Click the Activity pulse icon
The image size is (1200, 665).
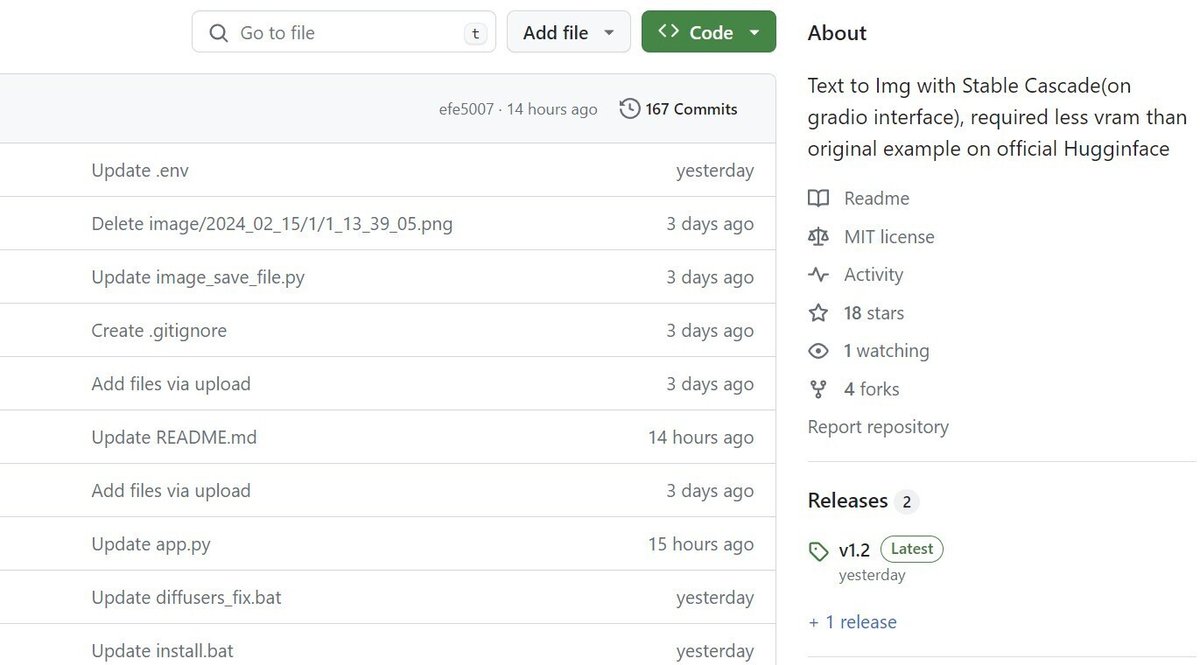click(x=819, y=275)
